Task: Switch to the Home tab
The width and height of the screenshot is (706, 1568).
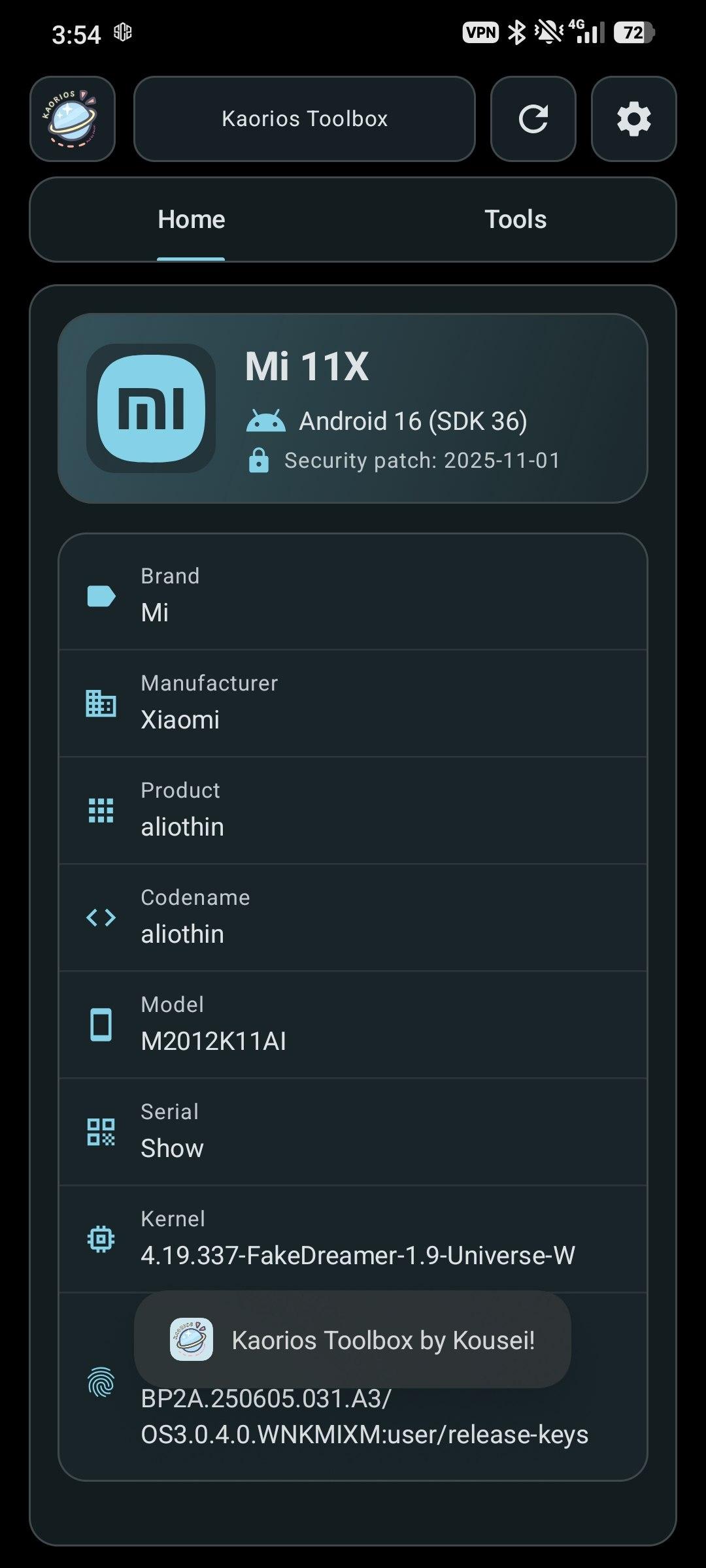Action: [191, 220]
